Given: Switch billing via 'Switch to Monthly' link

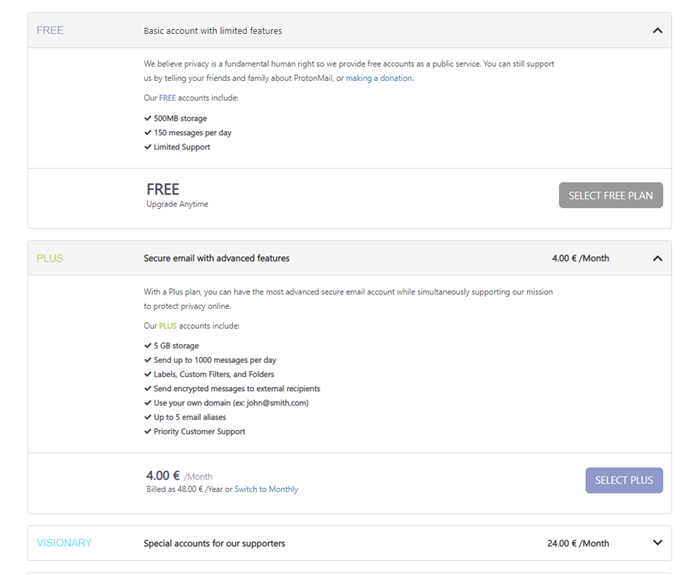Looking at the screenshot, I should pos(266,489).
